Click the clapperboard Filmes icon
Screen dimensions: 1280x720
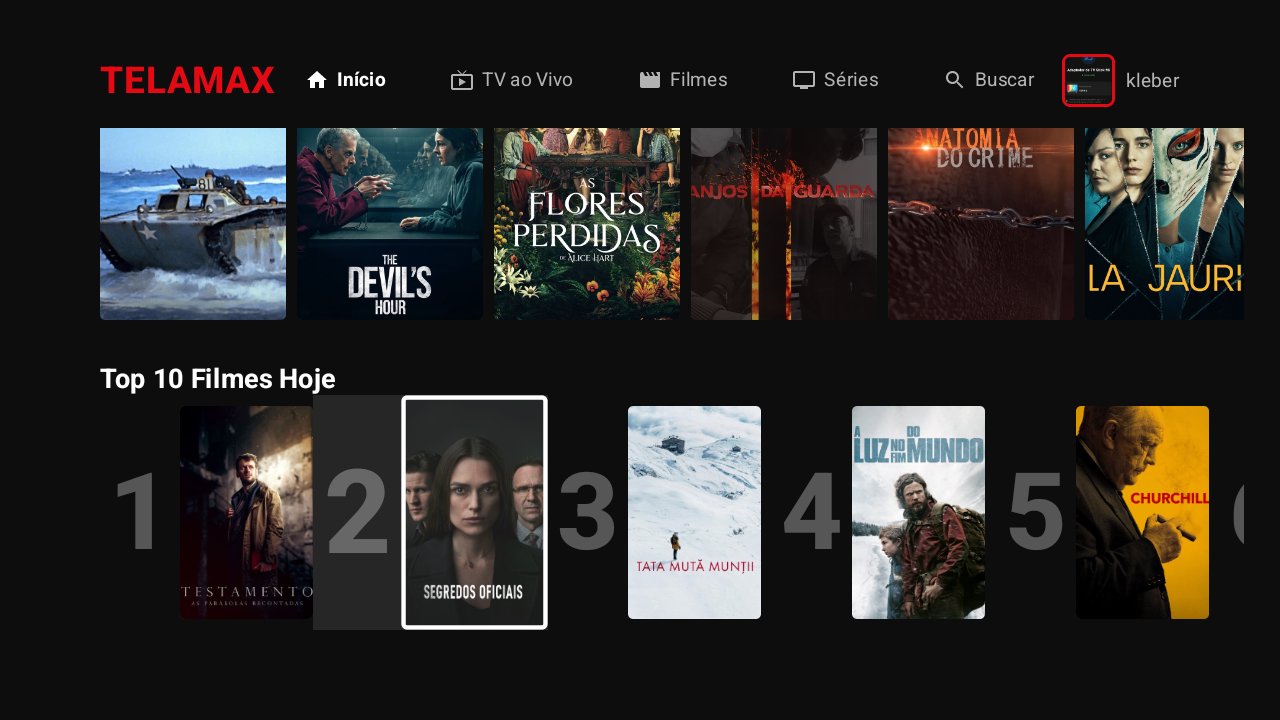tap(650, 80)
